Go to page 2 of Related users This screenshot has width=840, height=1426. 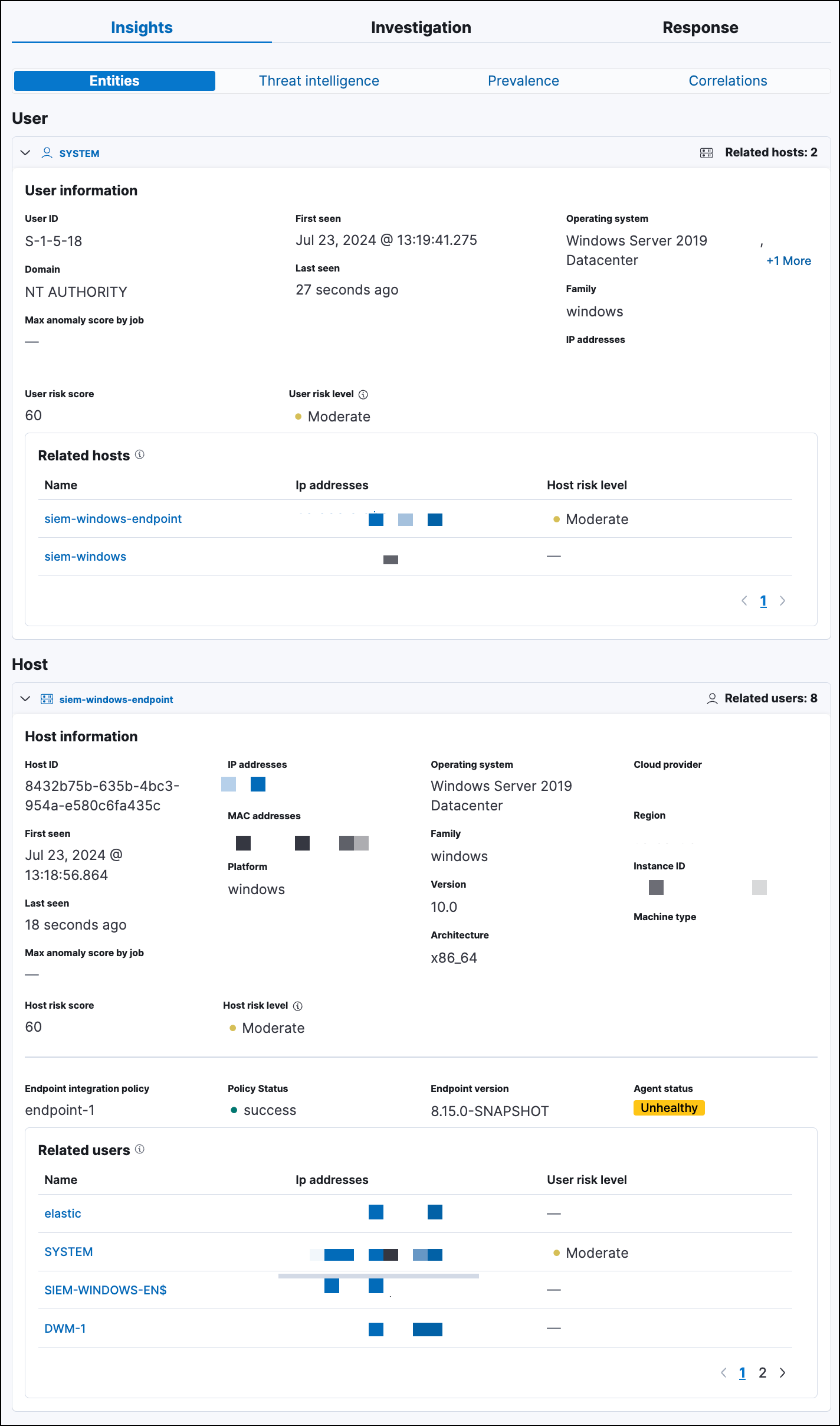(x=762, y=1373)
